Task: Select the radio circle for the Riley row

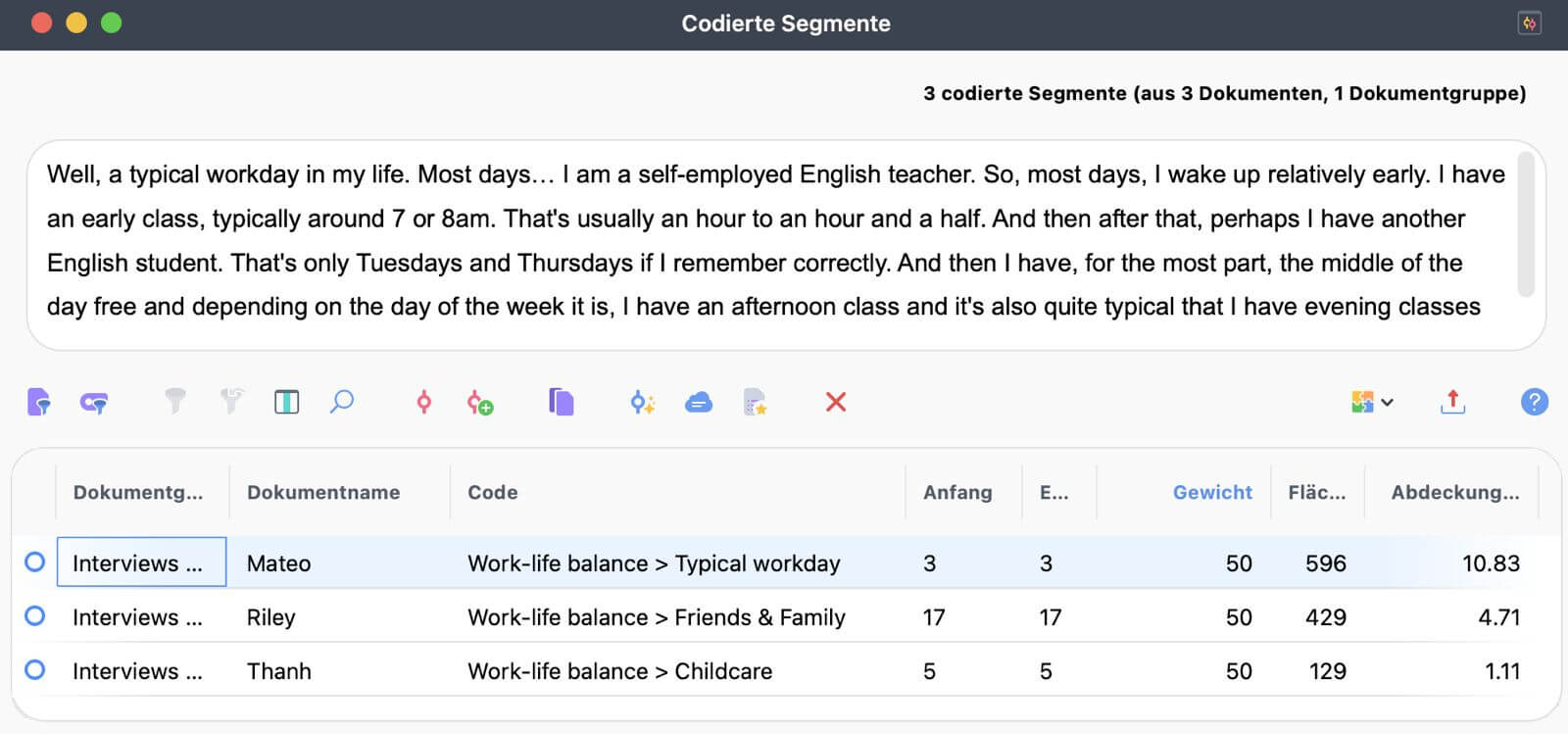Action: click(35, 616)
